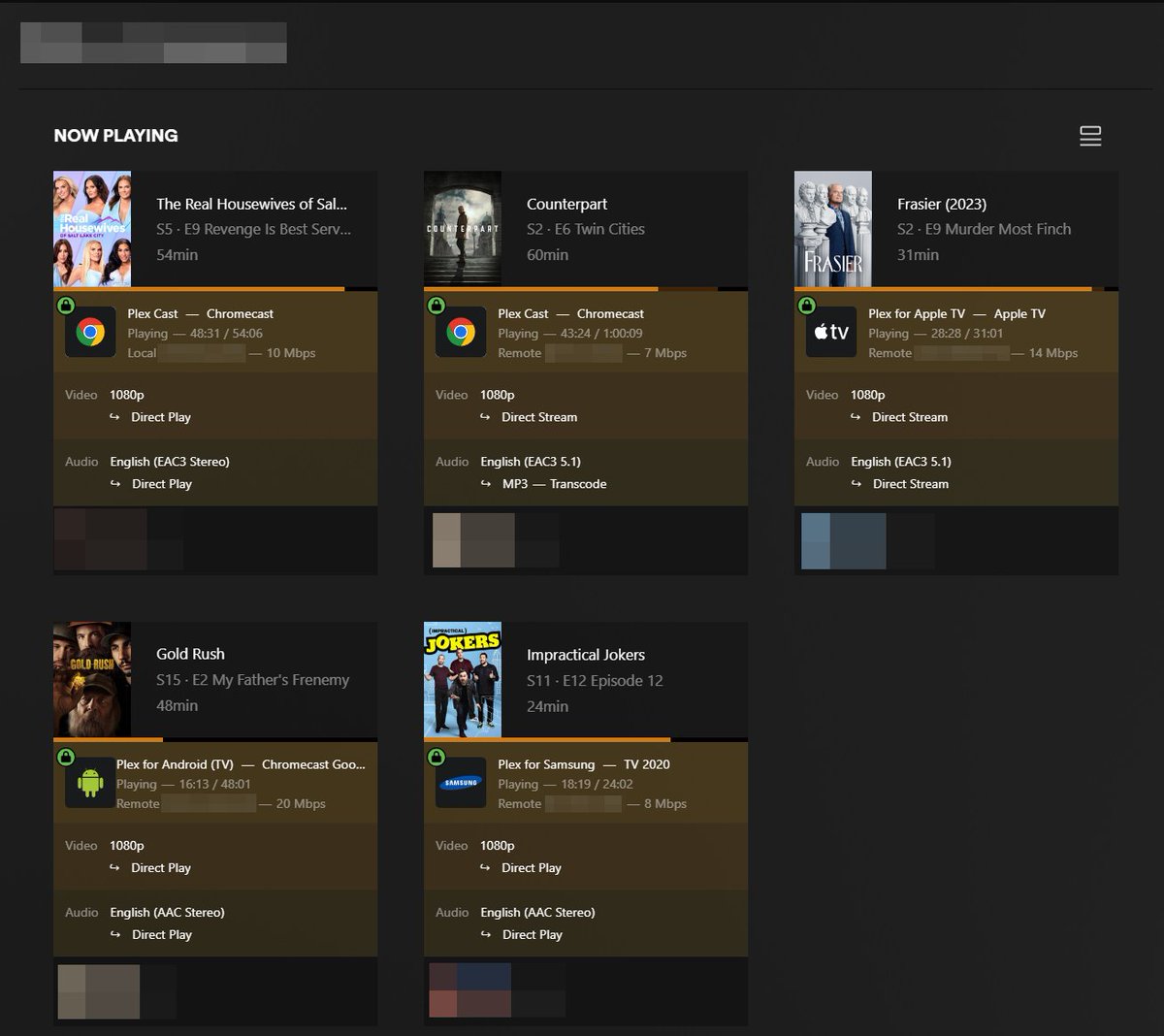Click the 'TV 2020' device text
The image size is (1164, 1036).
coord(647,764)
